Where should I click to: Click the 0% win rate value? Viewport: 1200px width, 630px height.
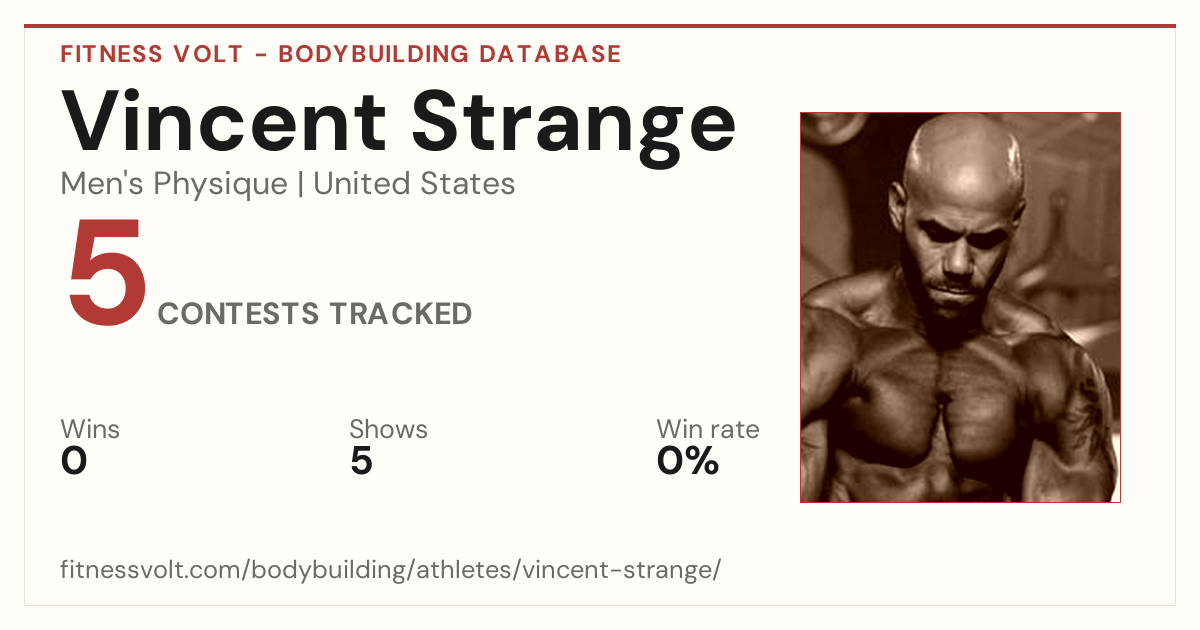click(688, 461)
